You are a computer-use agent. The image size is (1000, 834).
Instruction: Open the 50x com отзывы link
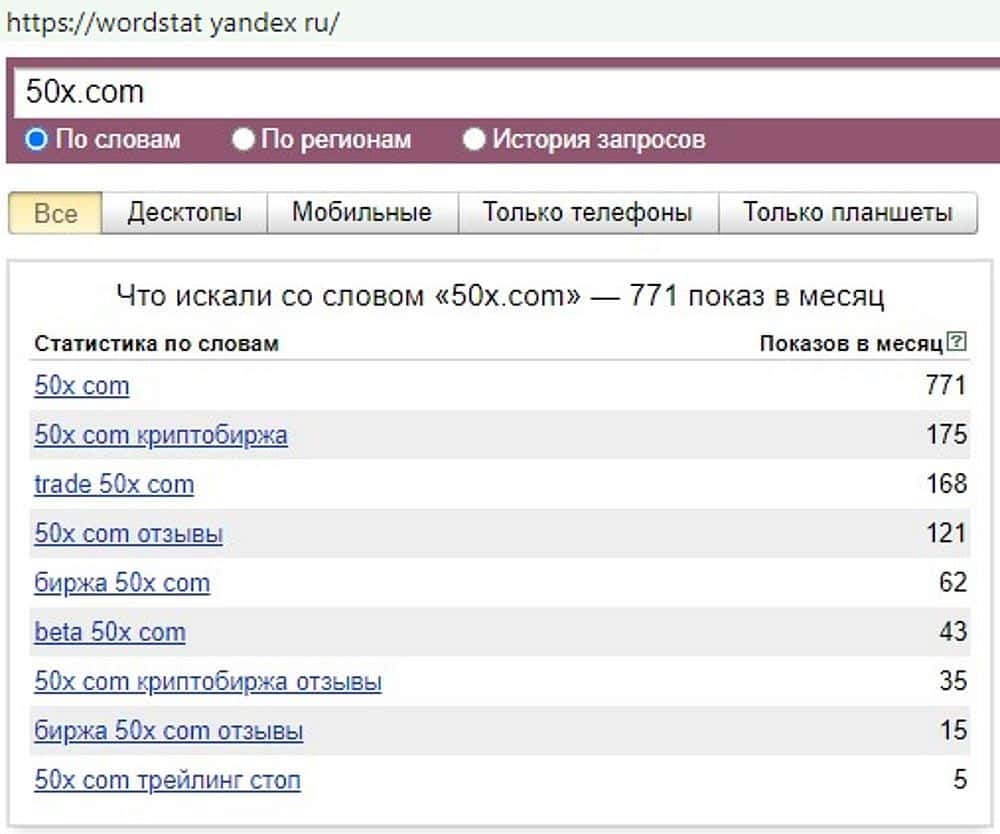(128, 534)
